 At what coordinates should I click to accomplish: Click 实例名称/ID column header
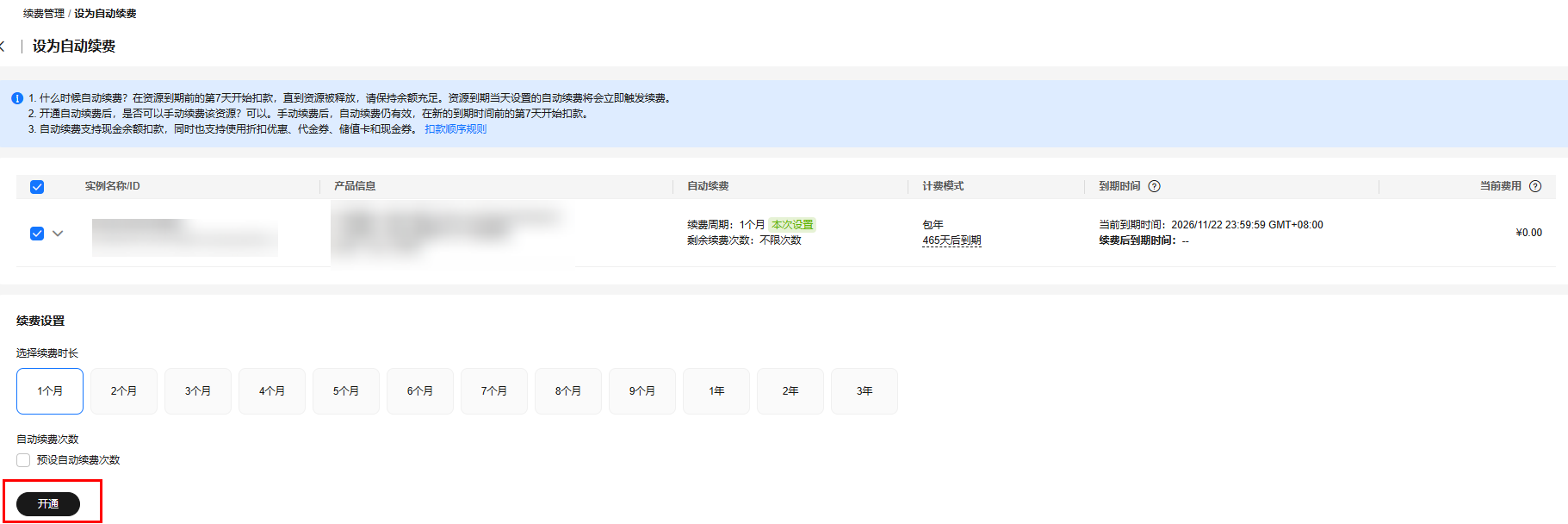(x=112, y=186)
